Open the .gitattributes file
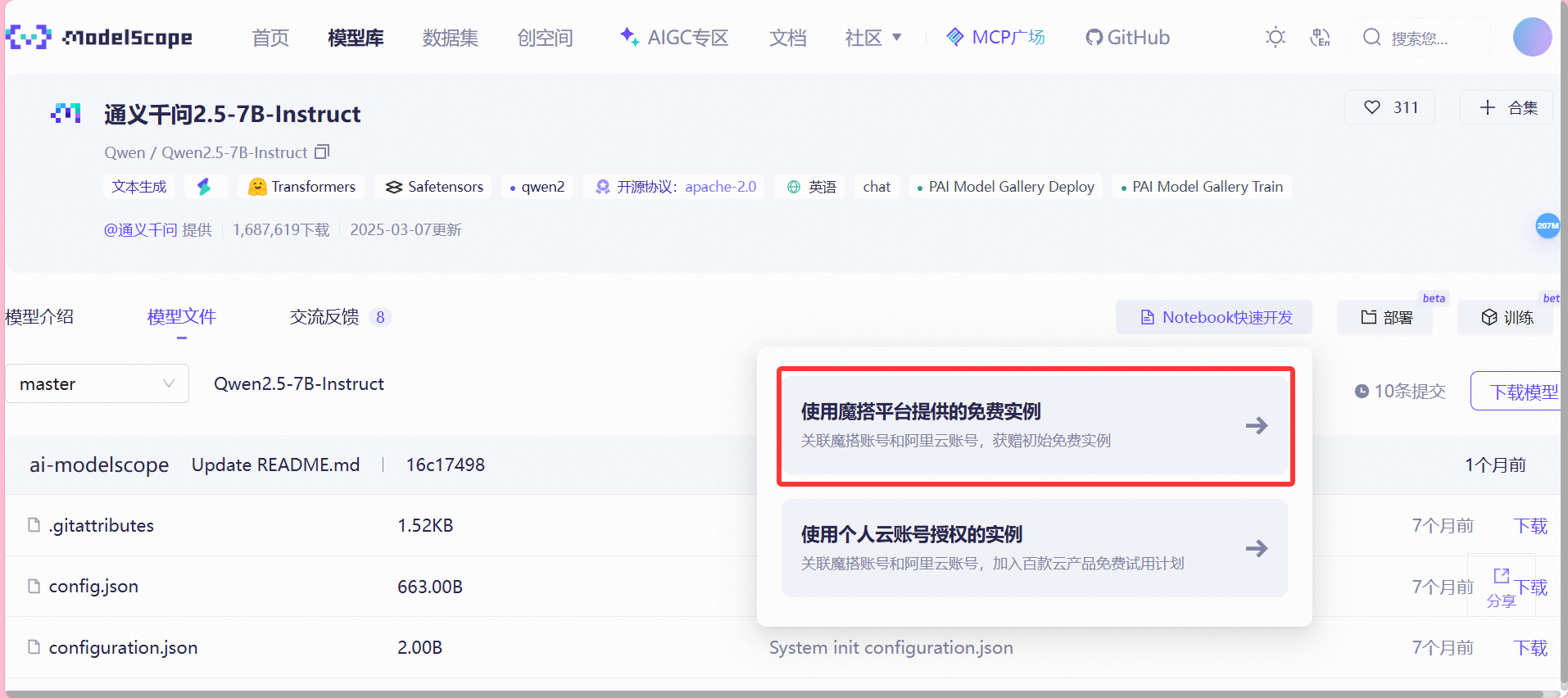This screenshot has height=698, width=1568. point(102,525)
